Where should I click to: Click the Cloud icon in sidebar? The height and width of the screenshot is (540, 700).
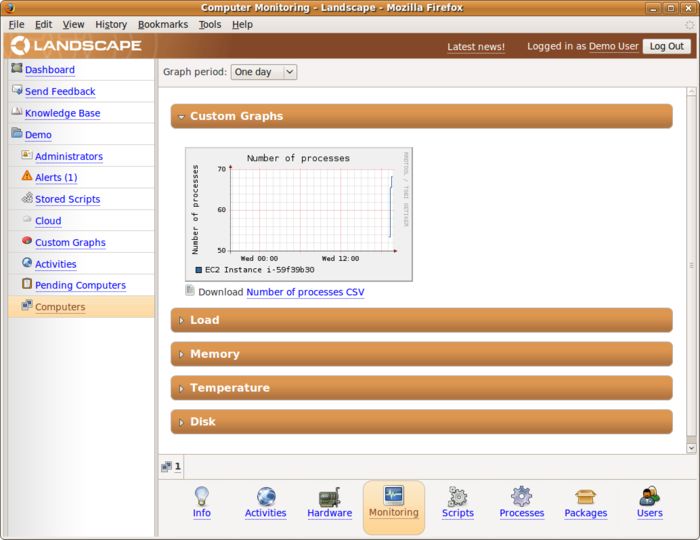point(27,219)
